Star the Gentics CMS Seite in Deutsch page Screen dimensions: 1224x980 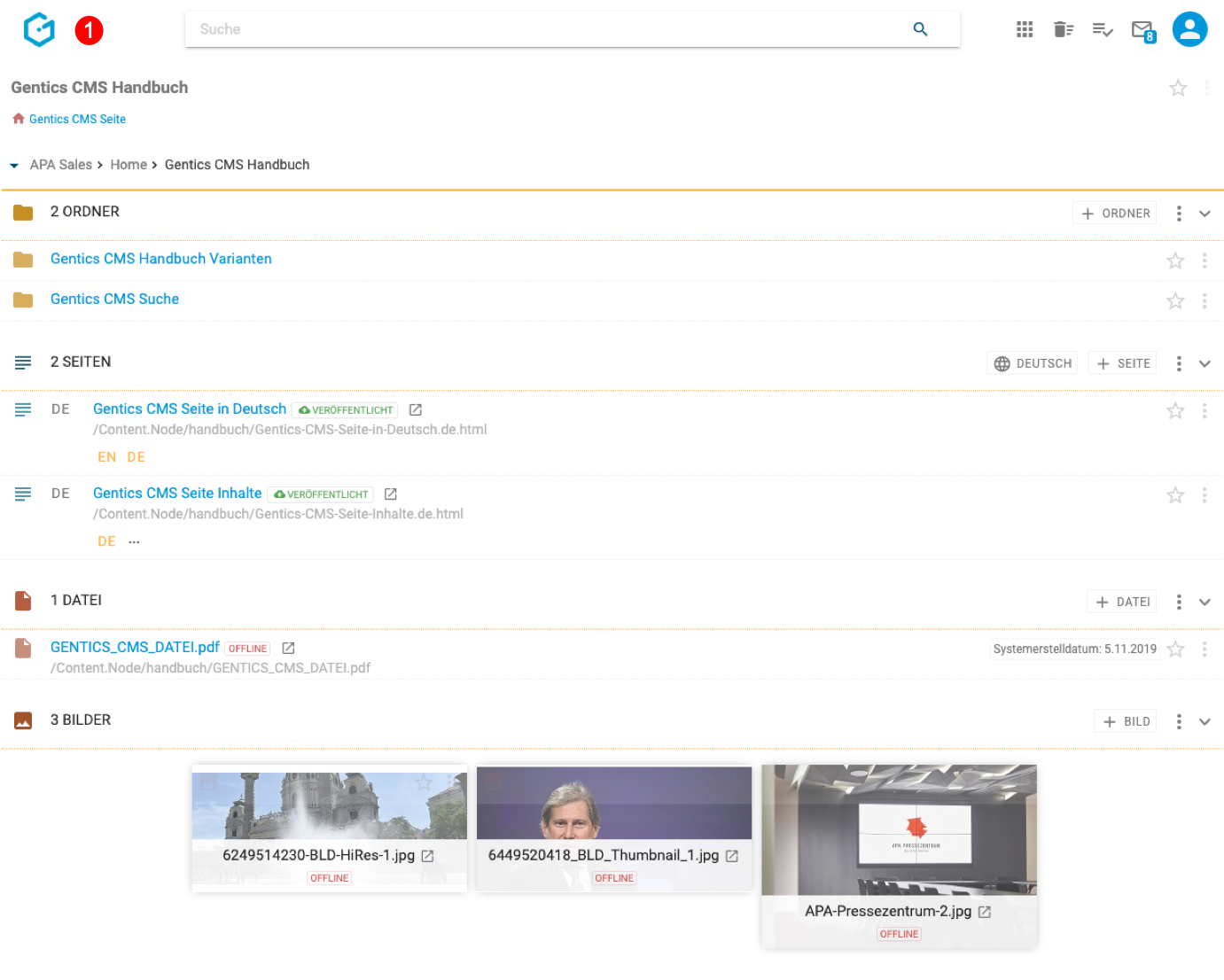1175,410
